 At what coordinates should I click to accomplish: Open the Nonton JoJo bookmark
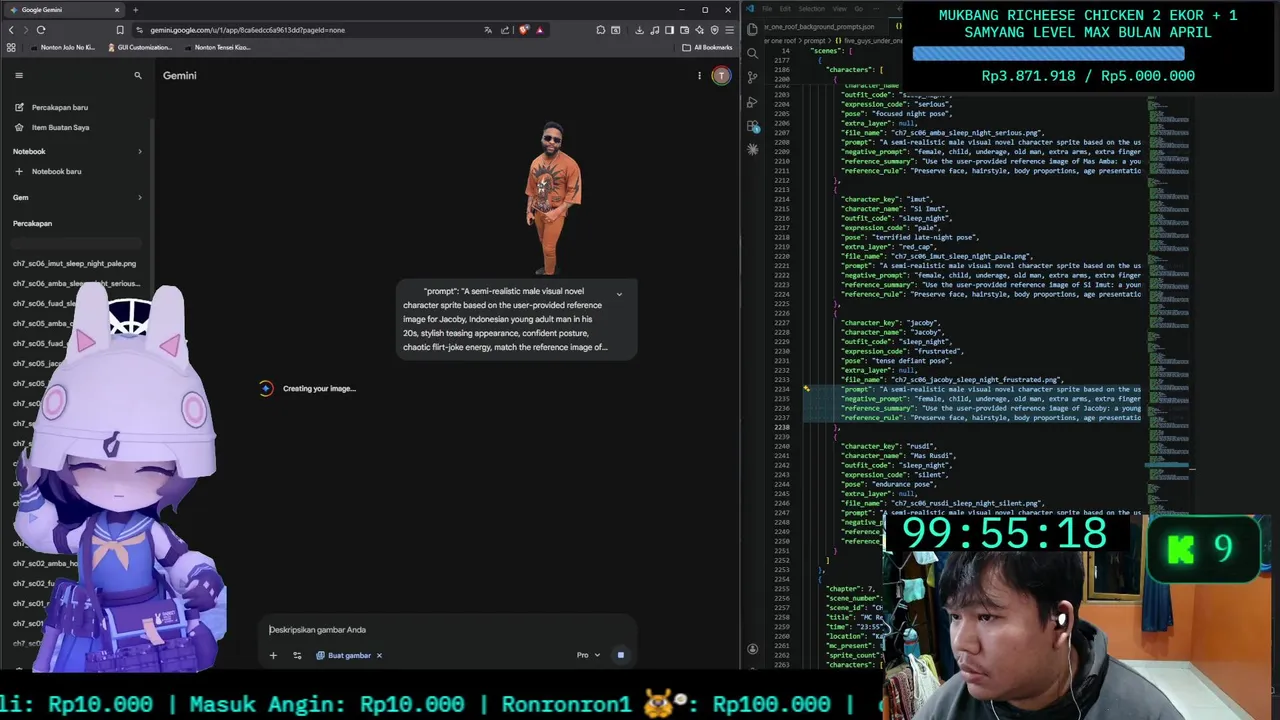tap(62, 47)
